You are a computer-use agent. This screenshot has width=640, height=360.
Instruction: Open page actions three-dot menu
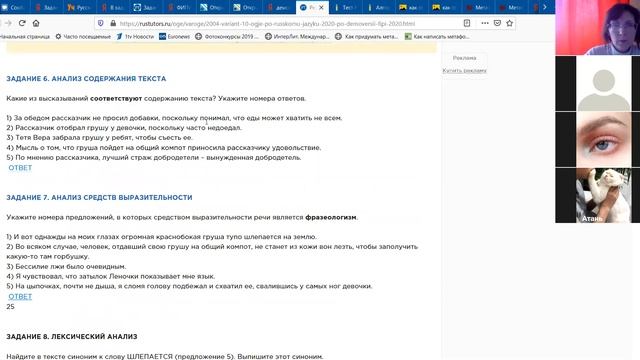pos(484,23)
